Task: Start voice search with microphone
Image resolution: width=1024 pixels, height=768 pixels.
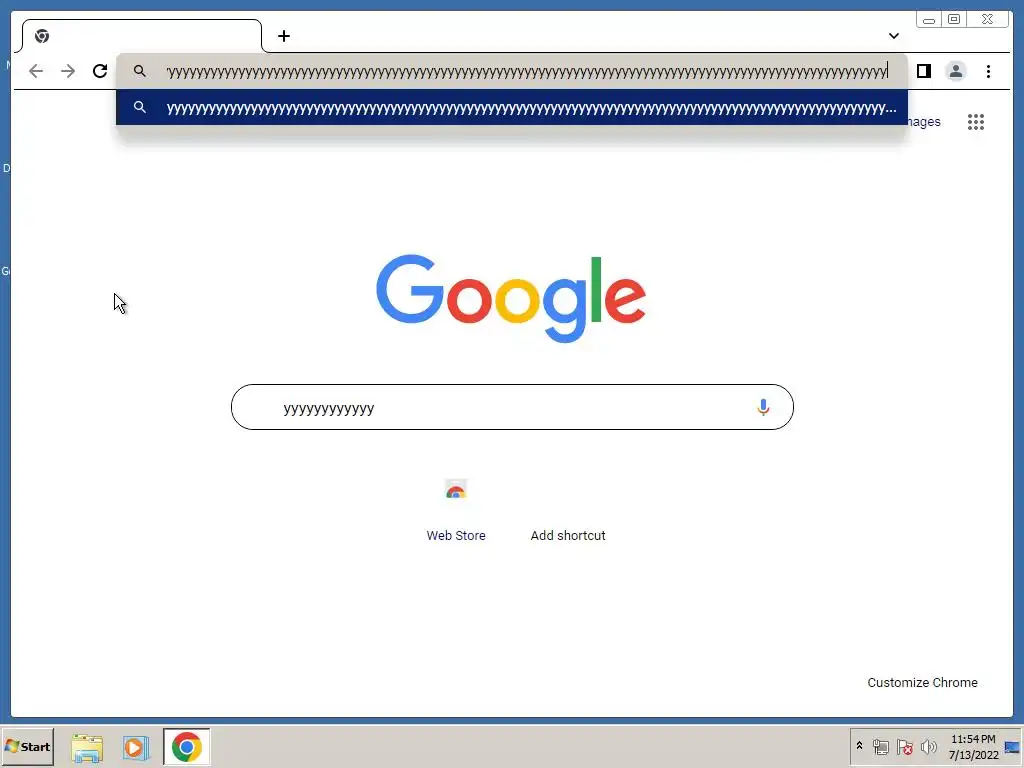Action: [x=763, y=407]
